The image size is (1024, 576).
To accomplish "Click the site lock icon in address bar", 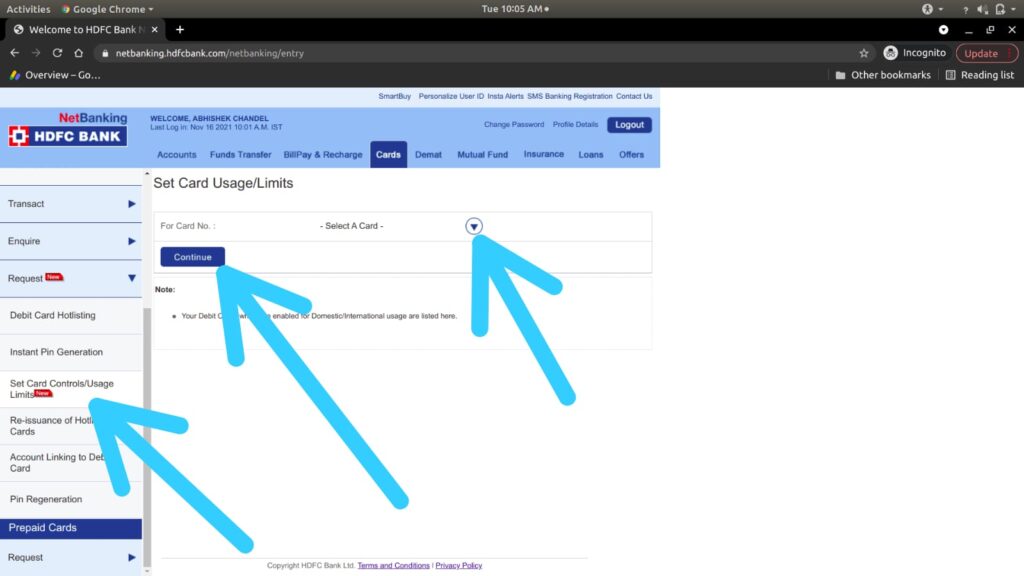I will [104, 54].
